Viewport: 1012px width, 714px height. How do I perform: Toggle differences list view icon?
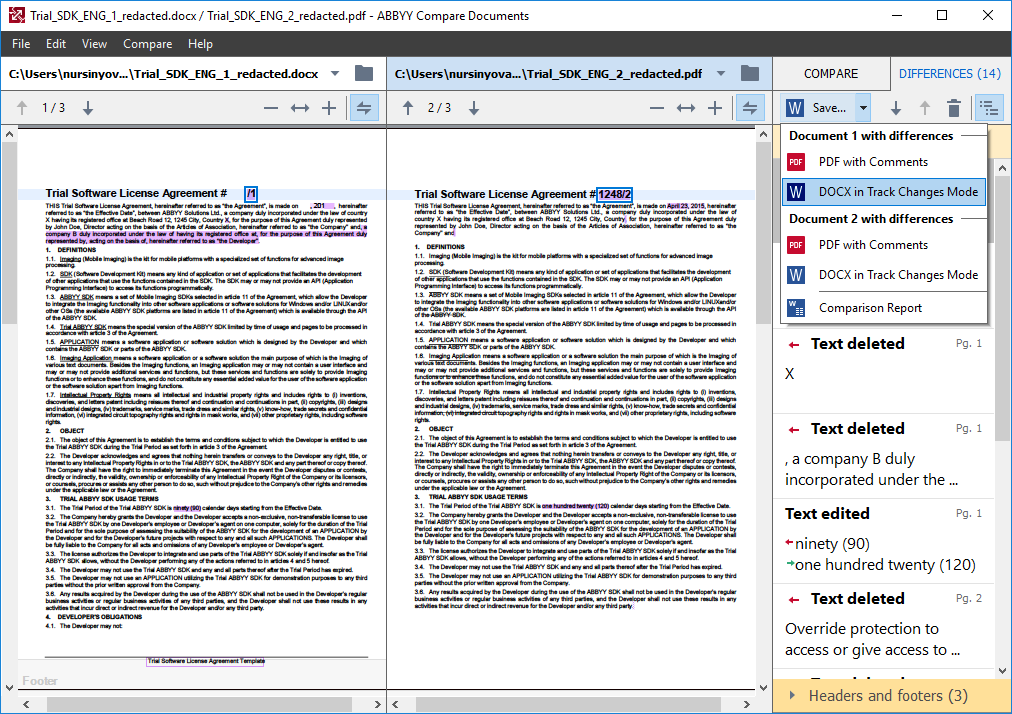pyautogui.click(x=989, y=108)
